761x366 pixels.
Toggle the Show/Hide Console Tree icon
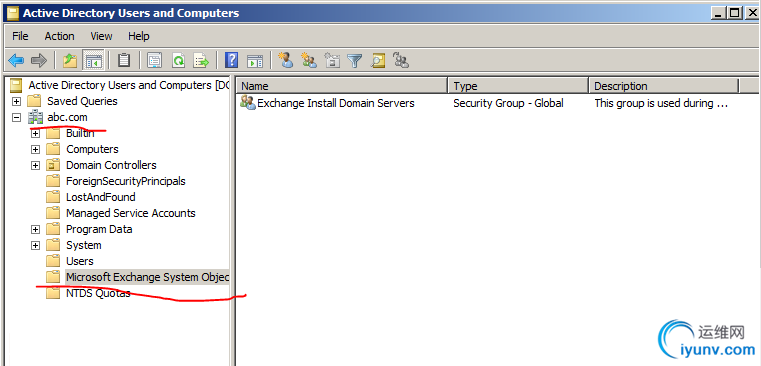tap(93, 61)
